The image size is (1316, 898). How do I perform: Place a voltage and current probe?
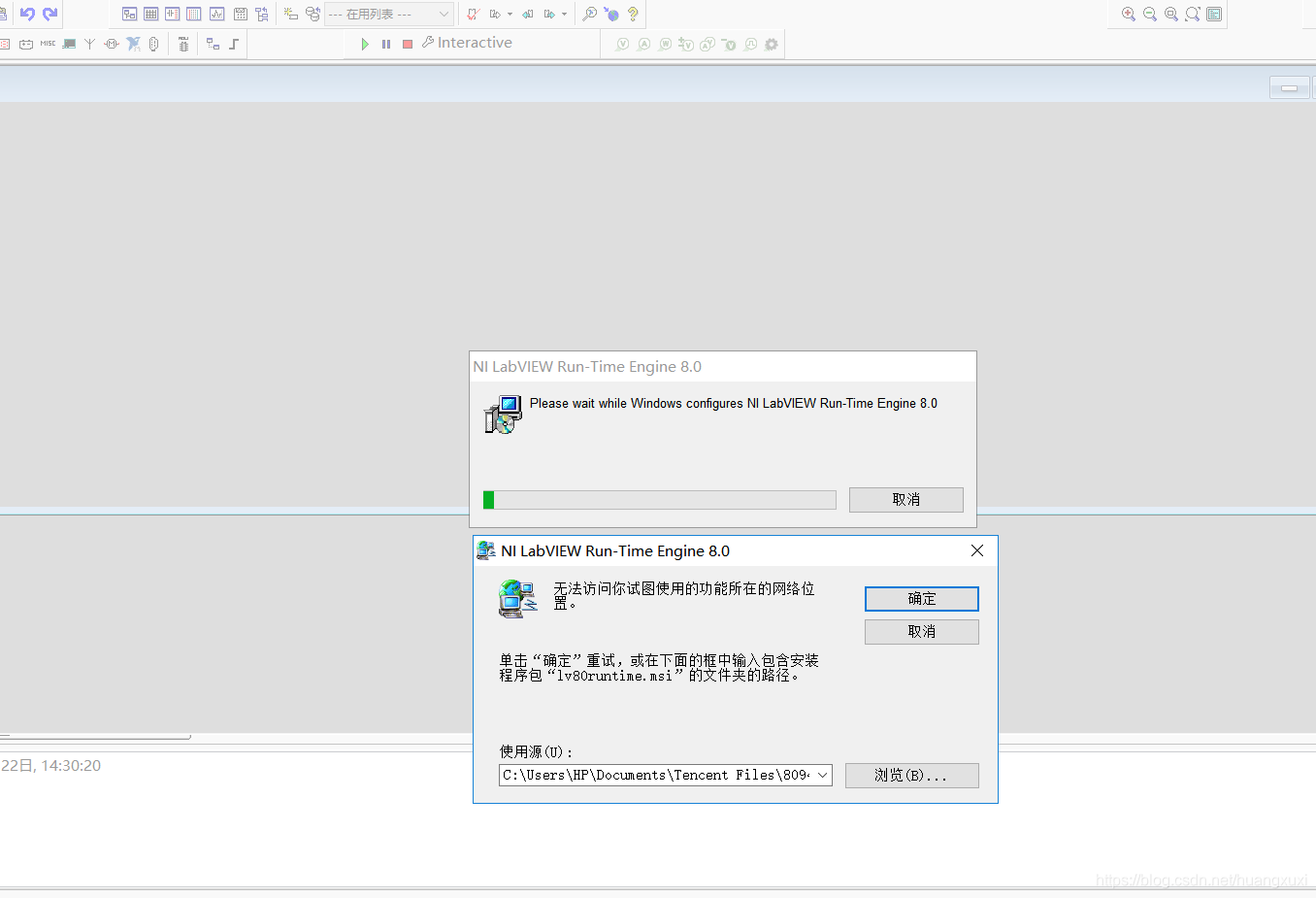(707, 44)
